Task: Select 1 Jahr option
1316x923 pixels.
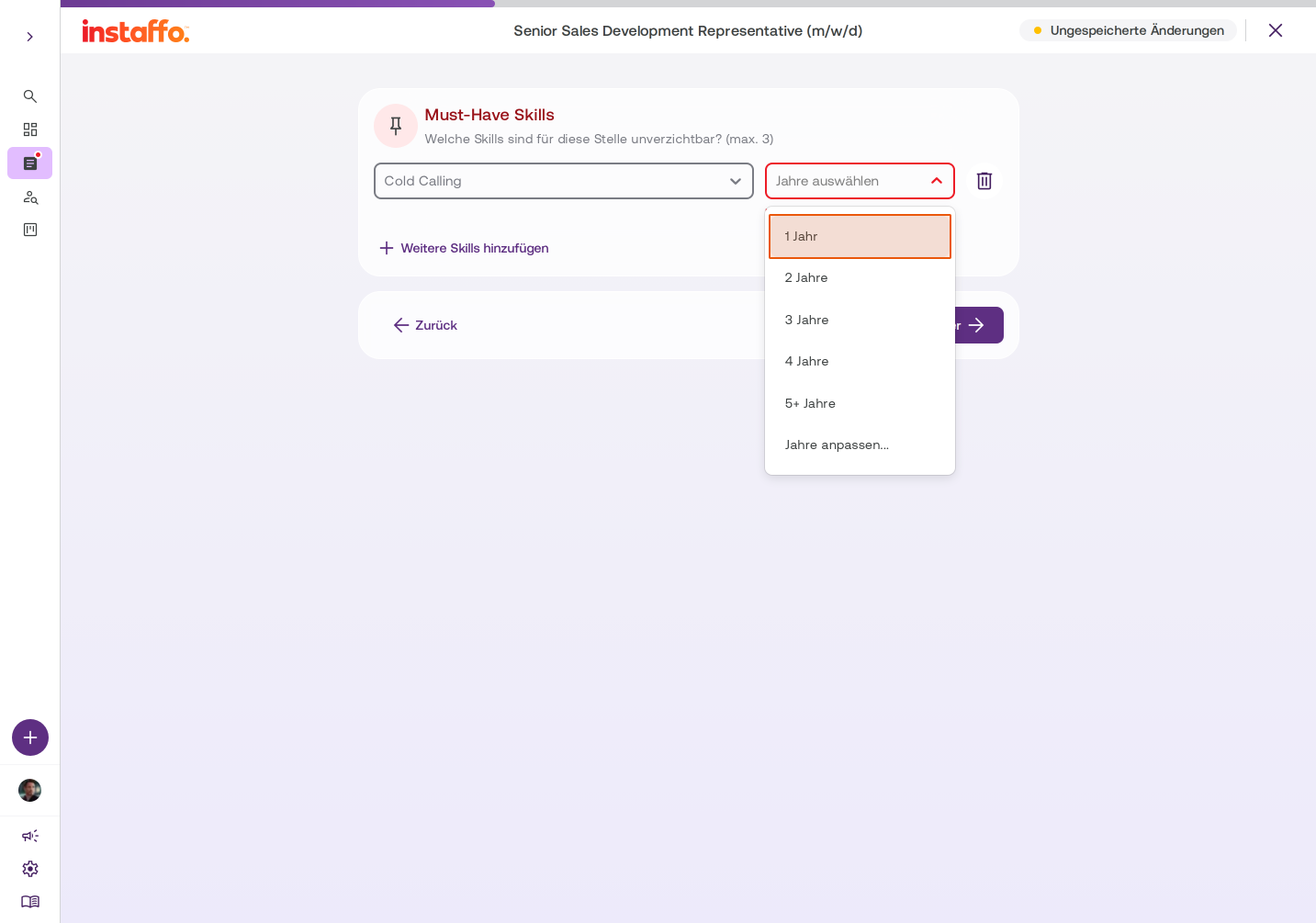Action: pyautogui.click(x=860, y=236)
